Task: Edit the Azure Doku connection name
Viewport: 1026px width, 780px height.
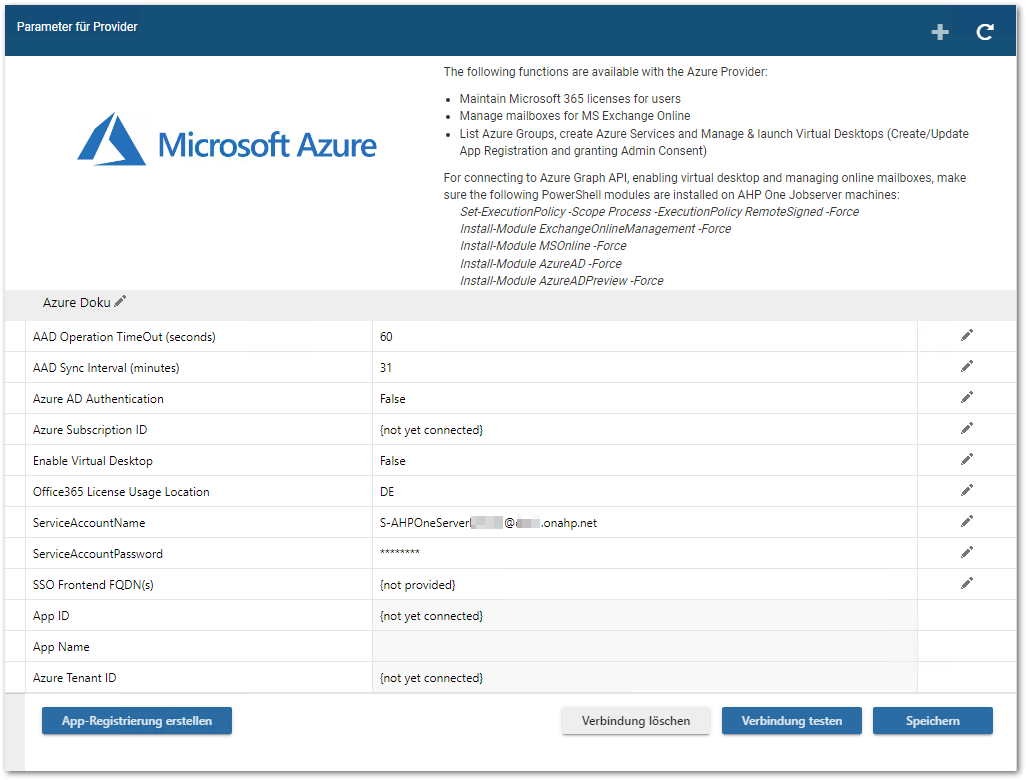Action: (x=120, y=301)
